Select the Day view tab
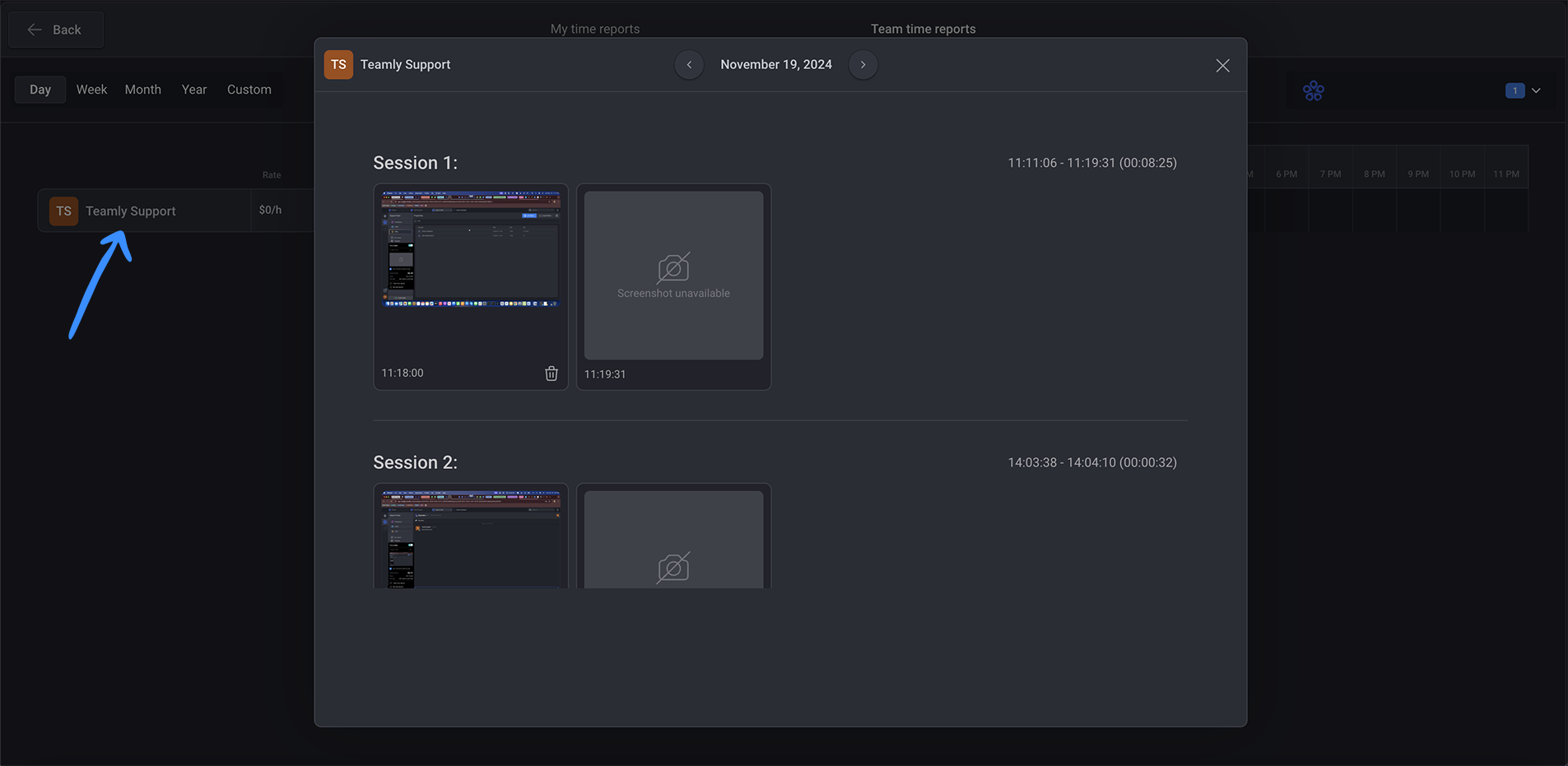Image resolution: width=1568 pixels, height=766 pixels. coord(40,90)
